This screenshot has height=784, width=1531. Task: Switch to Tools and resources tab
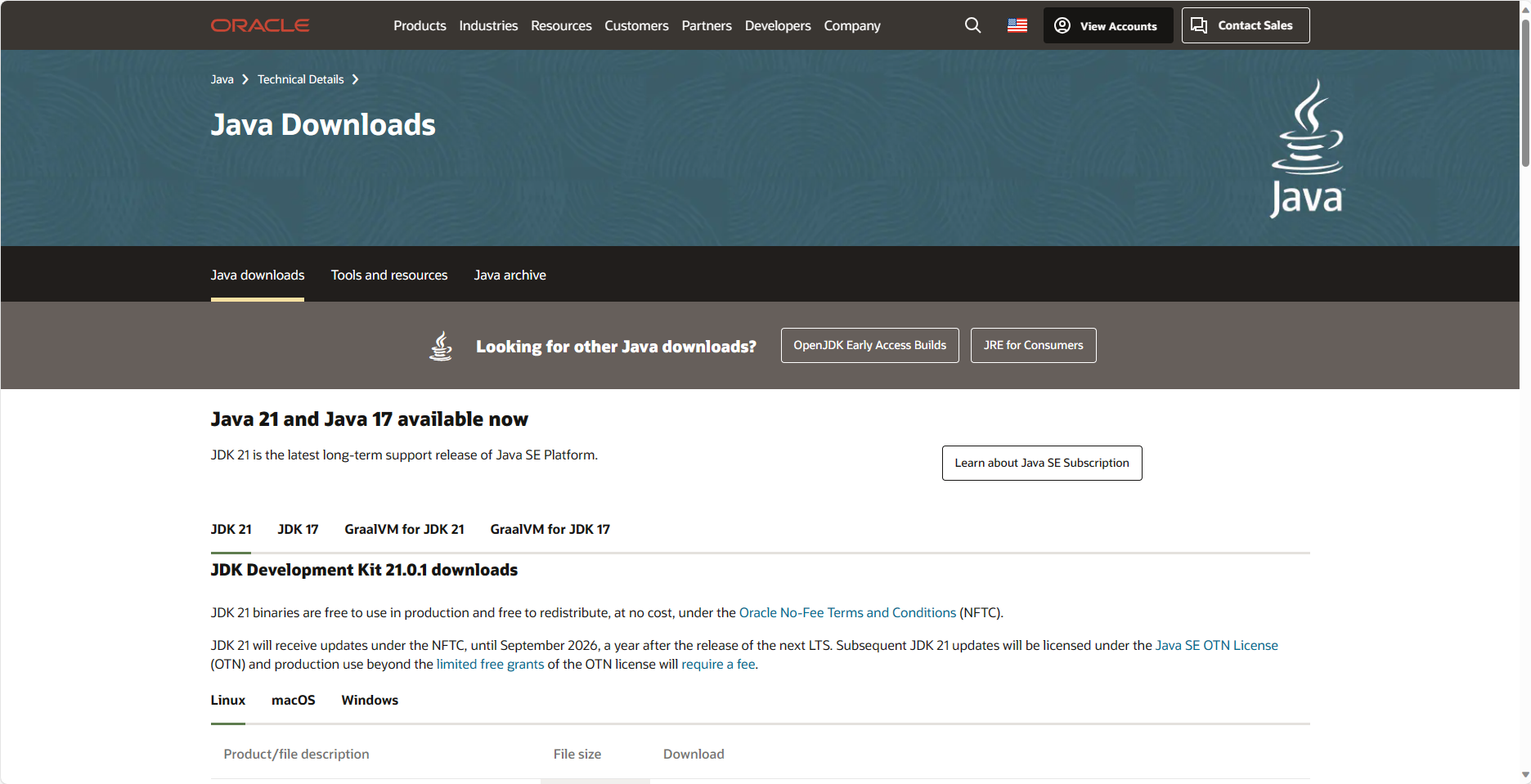(x=389, y=275)
